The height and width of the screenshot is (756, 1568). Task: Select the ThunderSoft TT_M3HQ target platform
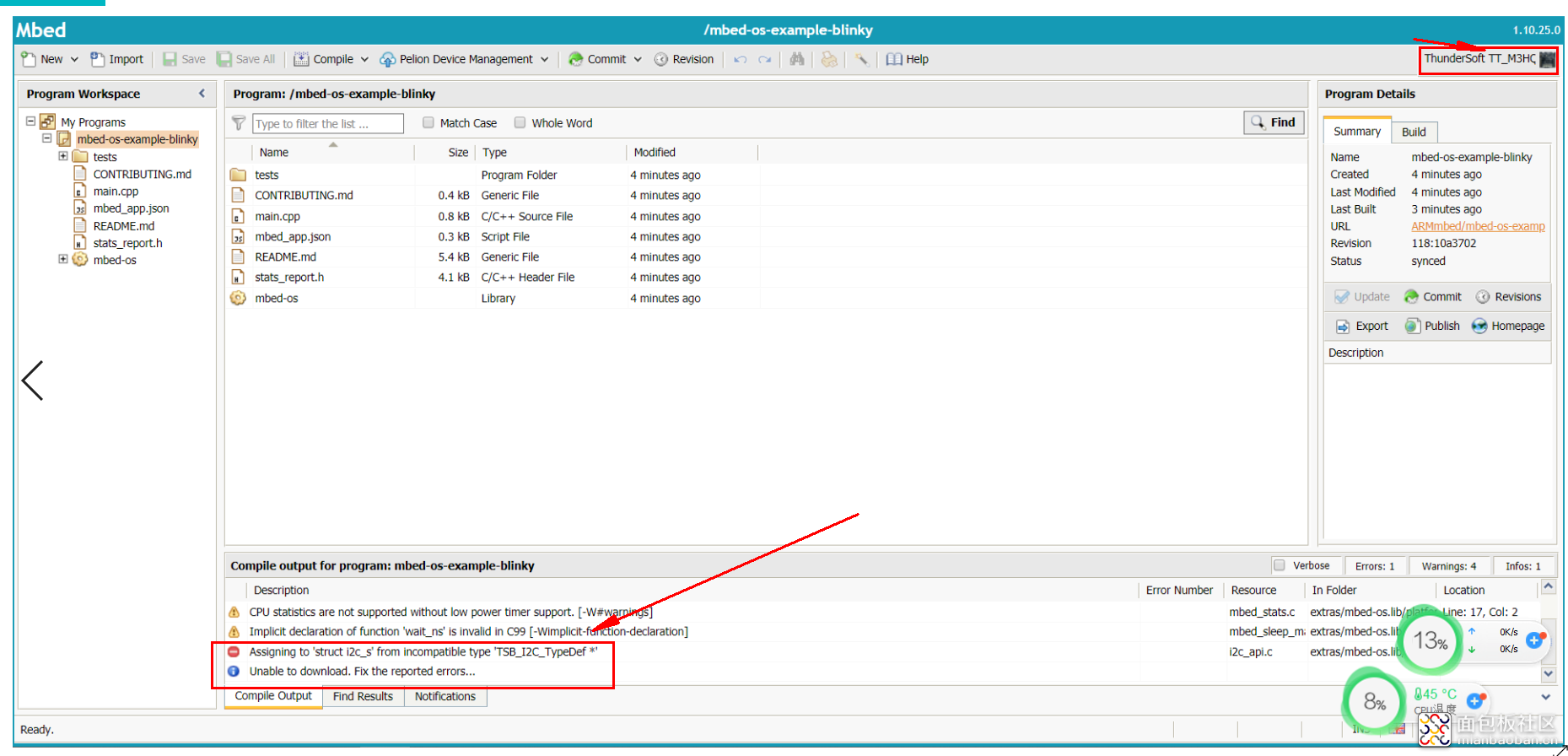1489,59
